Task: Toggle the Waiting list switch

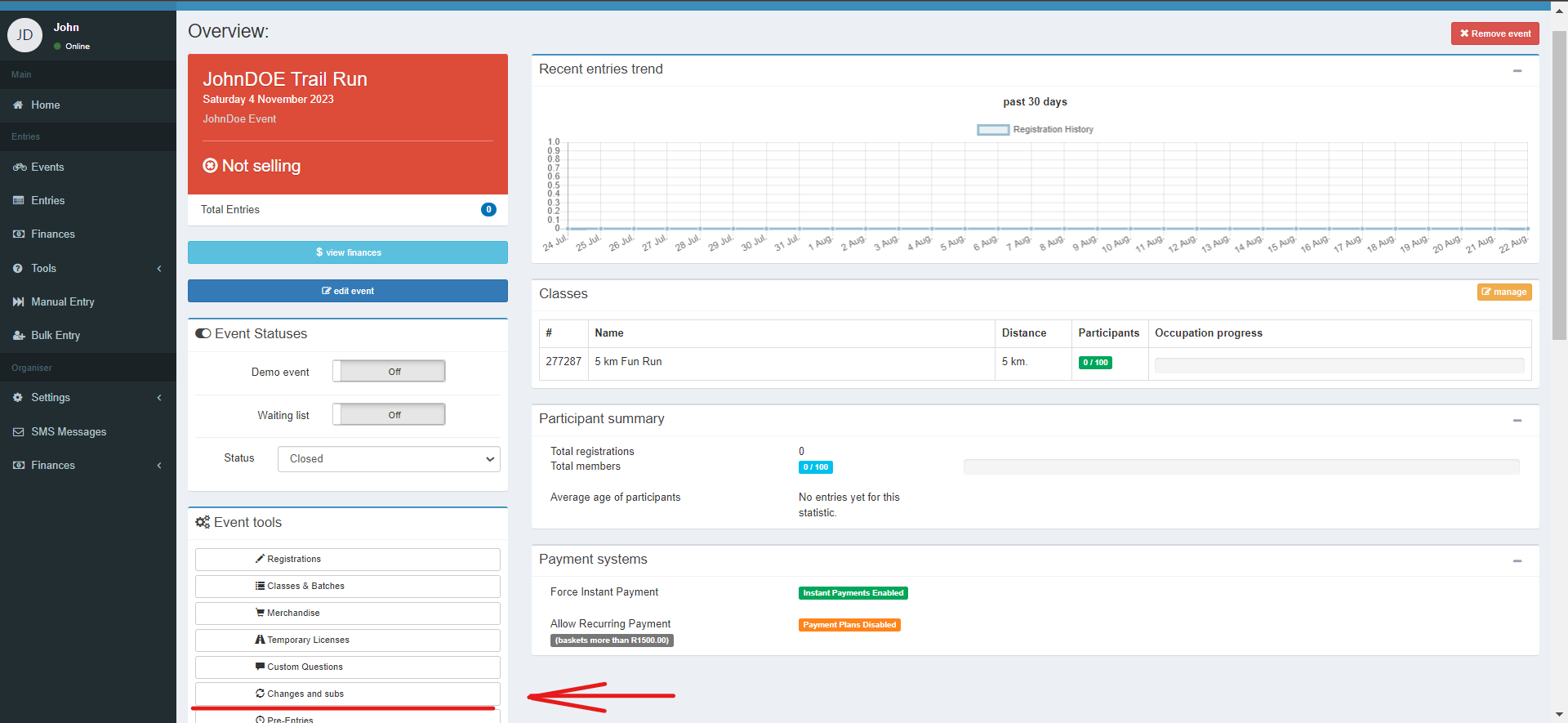Action: pyautogui.click(x=389, y=414)
